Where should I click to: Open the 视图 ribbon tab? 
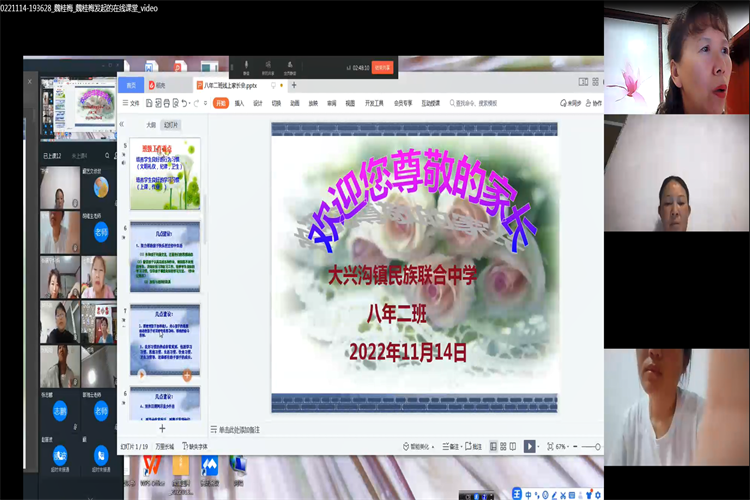pos(350,103)
